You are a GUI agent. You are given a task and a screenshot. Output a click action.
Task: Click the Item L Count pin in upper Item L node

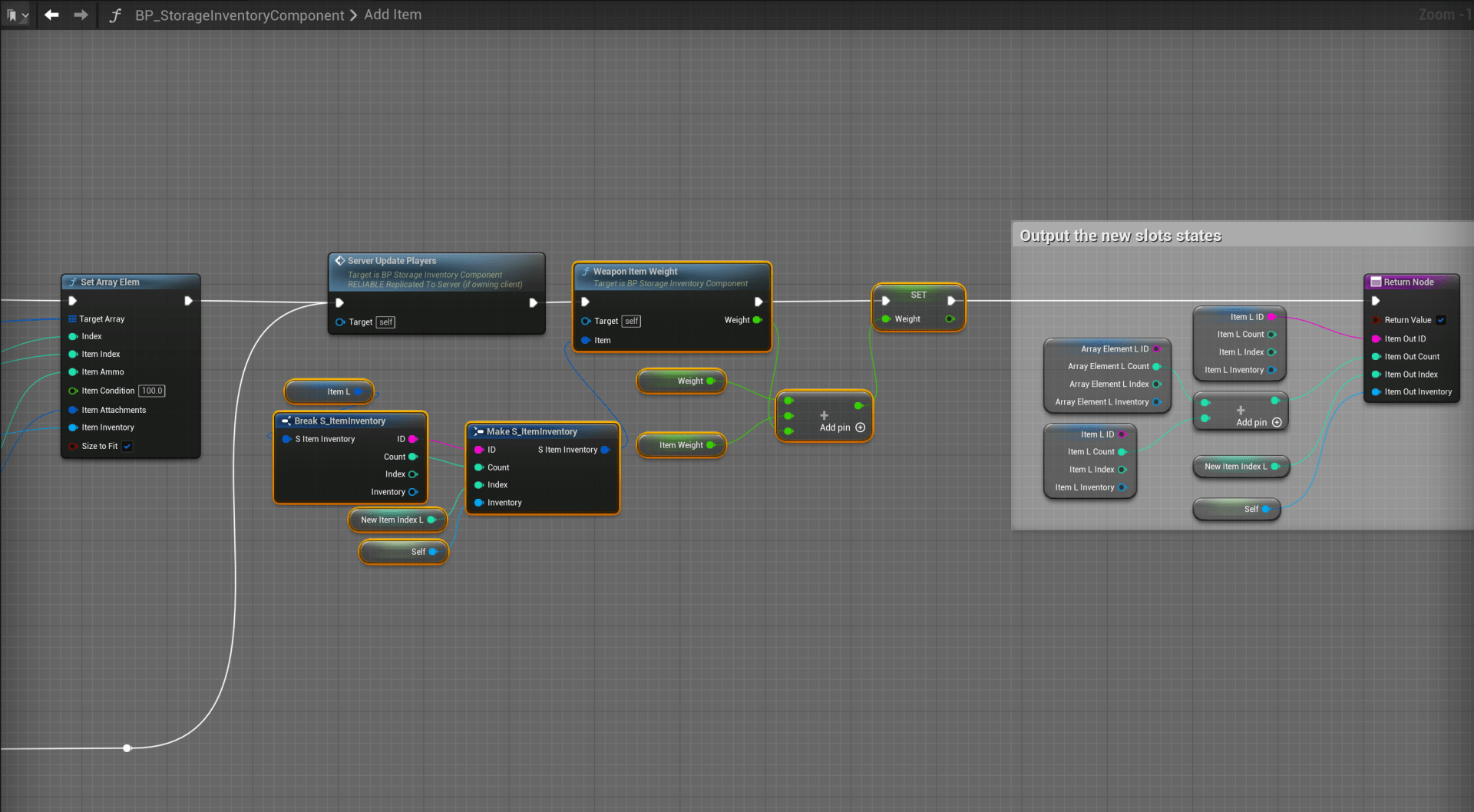[1271, 335]
